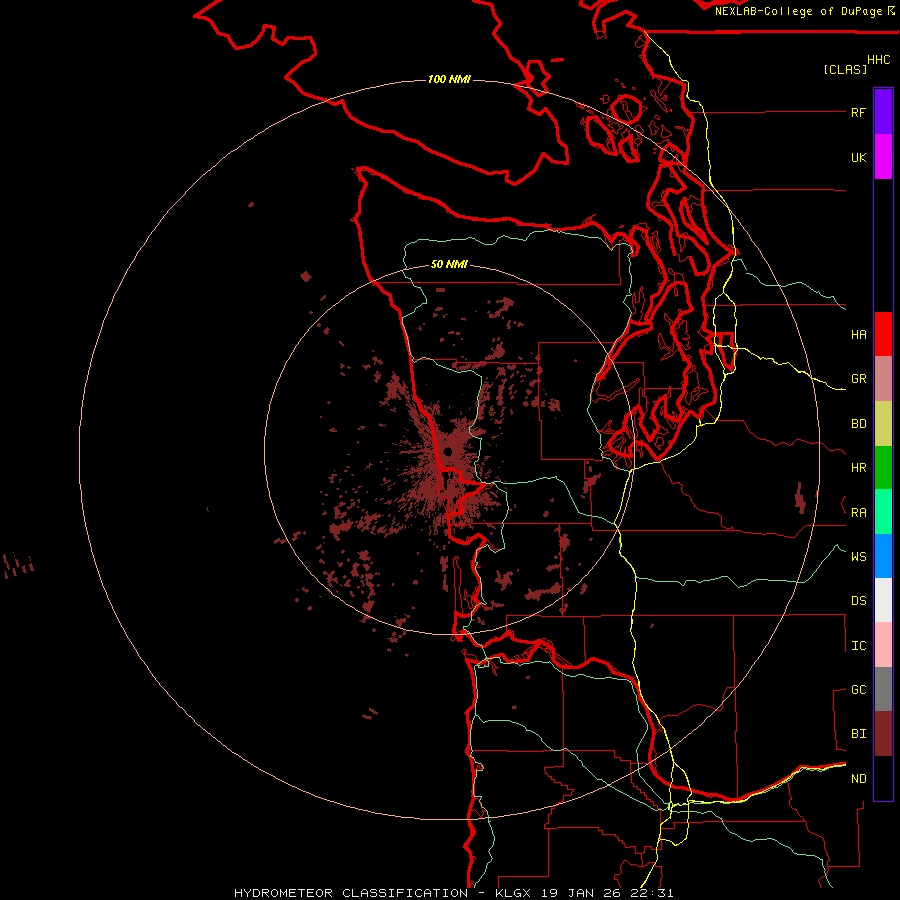Click the DS legend label
900x900 pixels.
858,601
